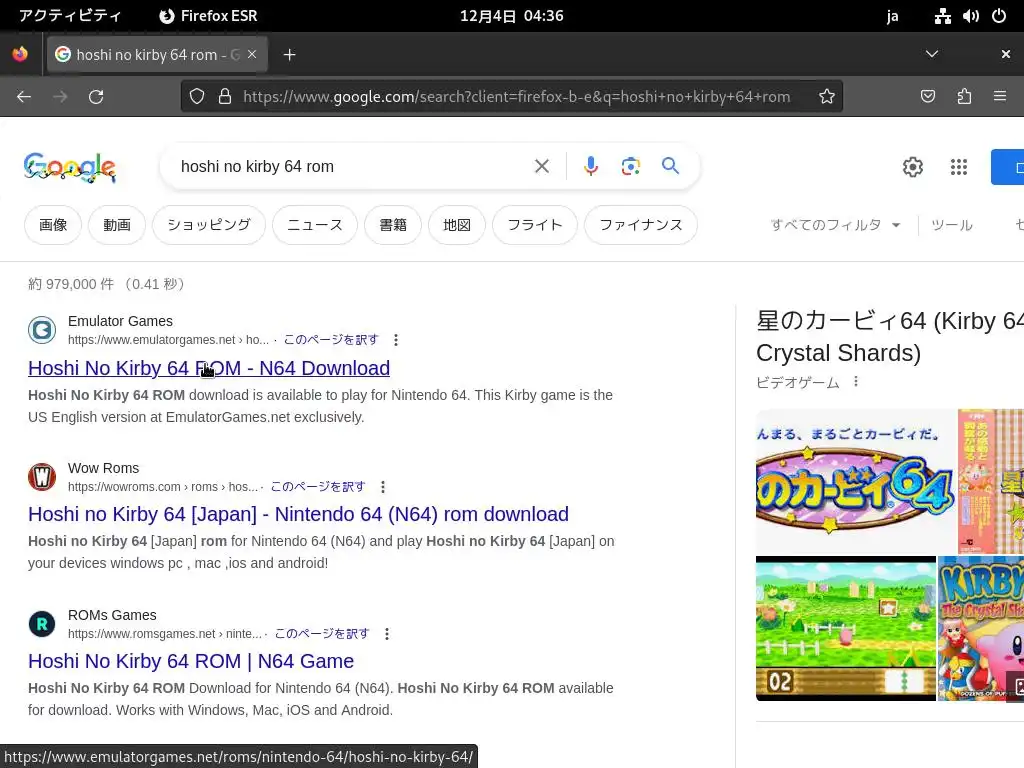This screenshot has width=1024, height=768.
Task: Translate the ROMs Games result page
Action: (322, 633)
